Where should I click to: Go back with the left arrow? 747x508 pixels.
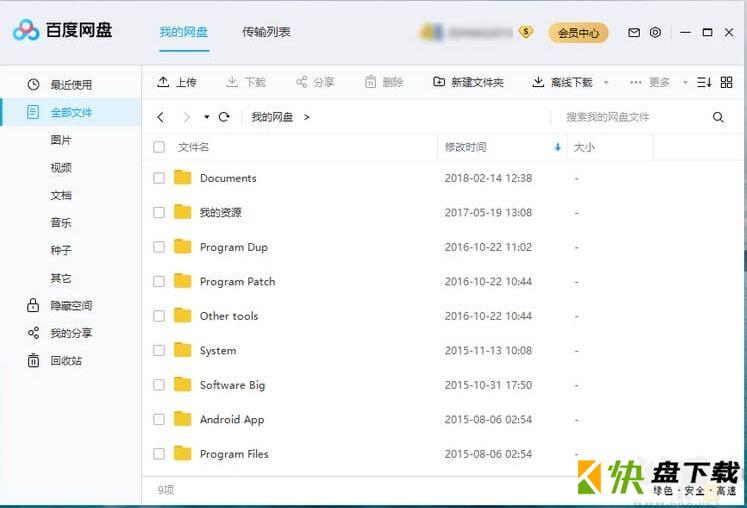tap(161, 117)
